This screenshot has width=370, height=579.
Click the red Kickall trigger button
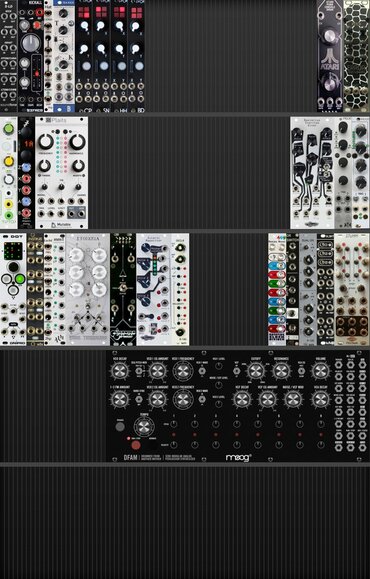[37, 25]
